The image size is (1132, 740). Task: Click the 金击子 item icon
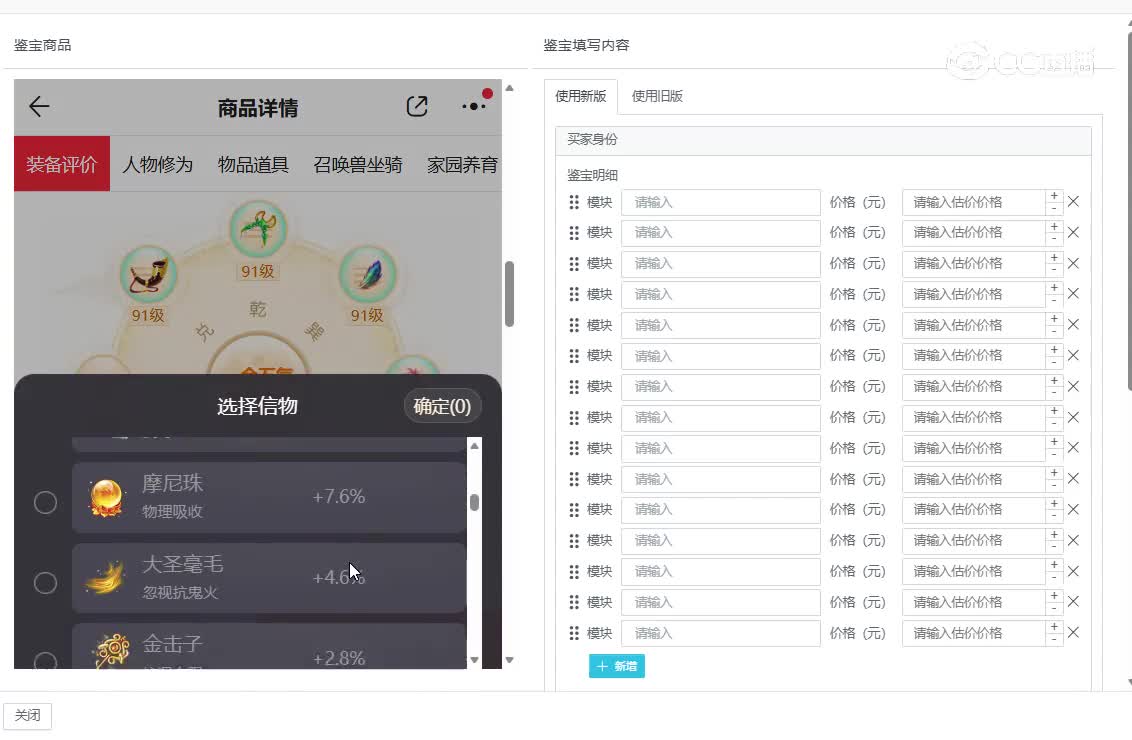[110, 651]
